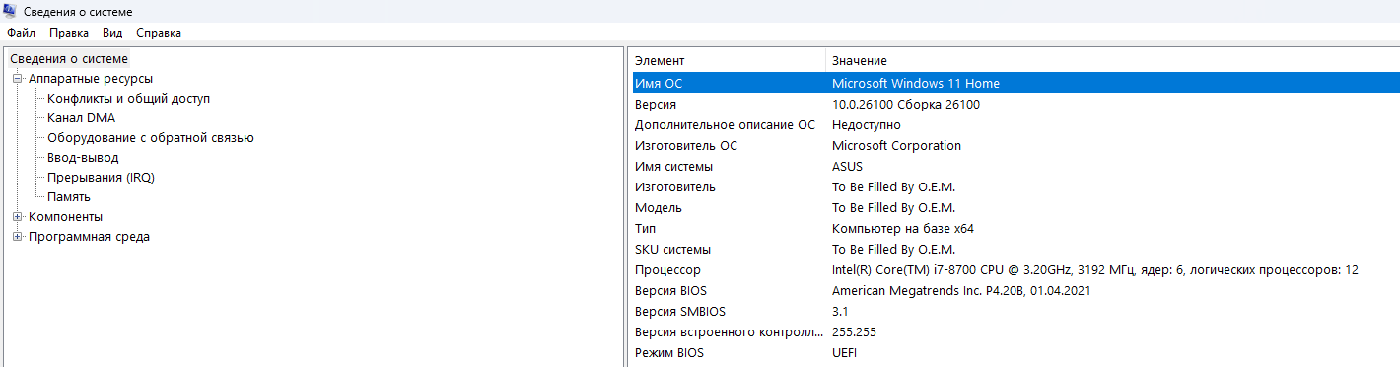Select the Аппаратные ресурсы tree item
Image resolution: width=1400 pixels, height=367 pixels.
pyautogui.click(x=91, y=78)
